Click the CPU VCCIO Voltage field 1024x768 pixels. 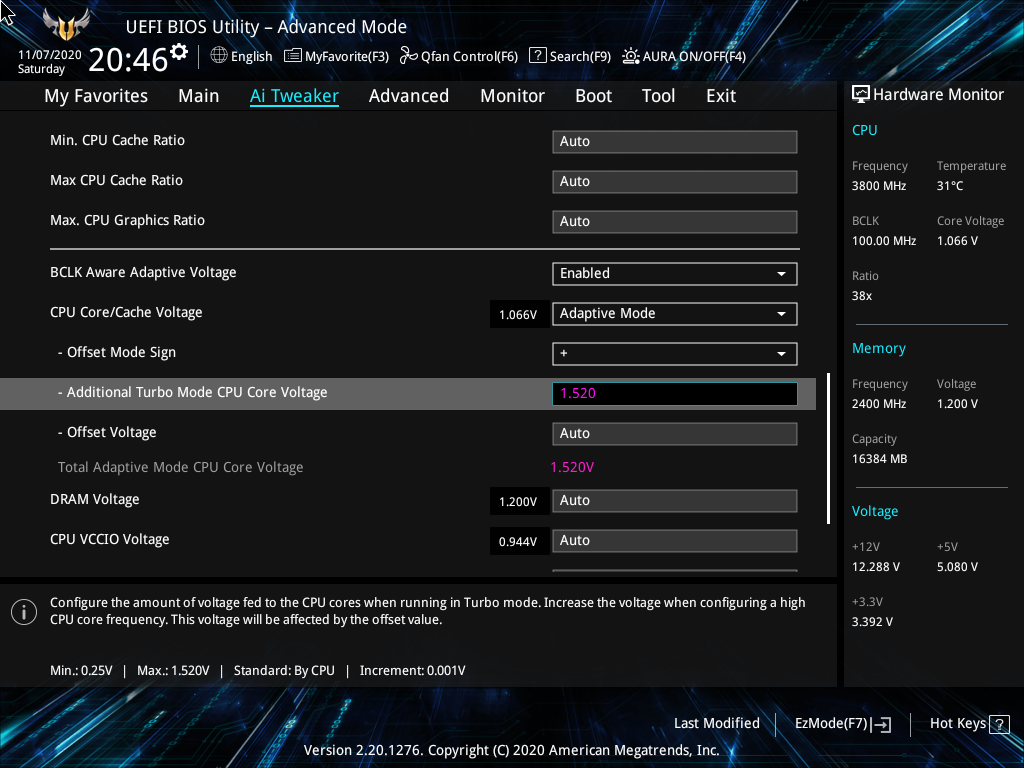675,541
